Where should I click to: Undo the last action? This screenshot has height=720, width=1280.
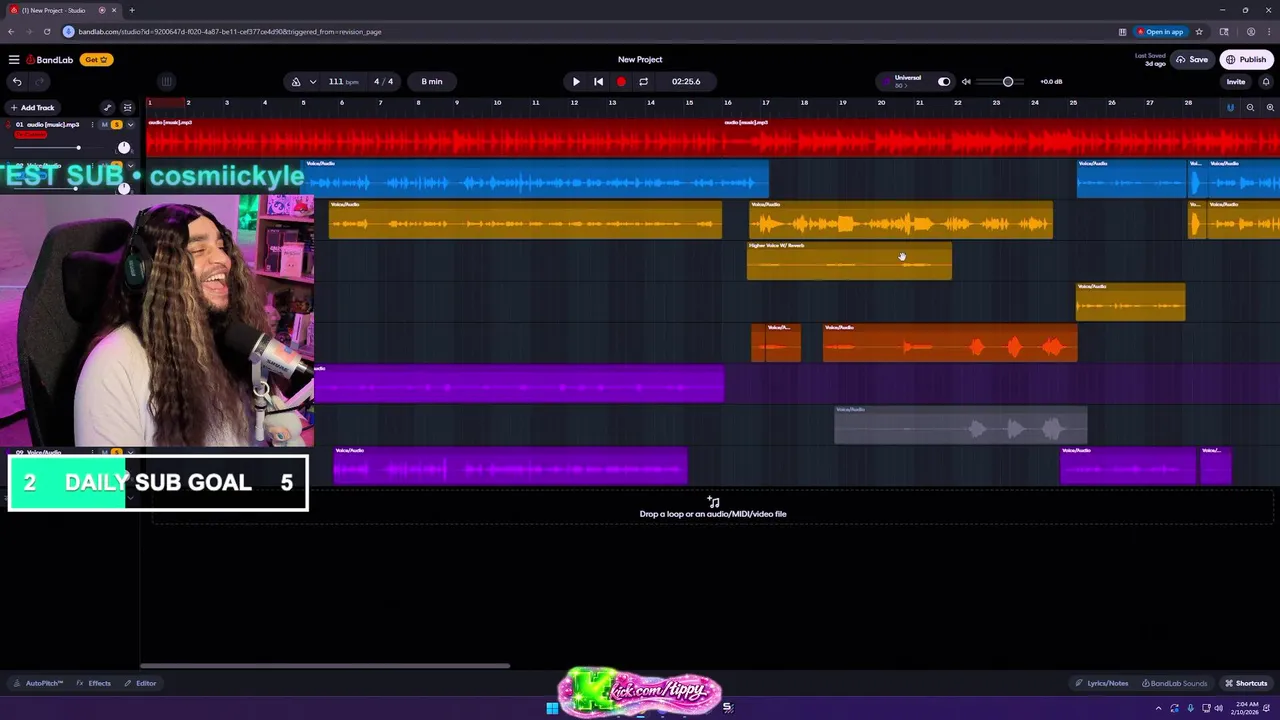tap(17, 82)
